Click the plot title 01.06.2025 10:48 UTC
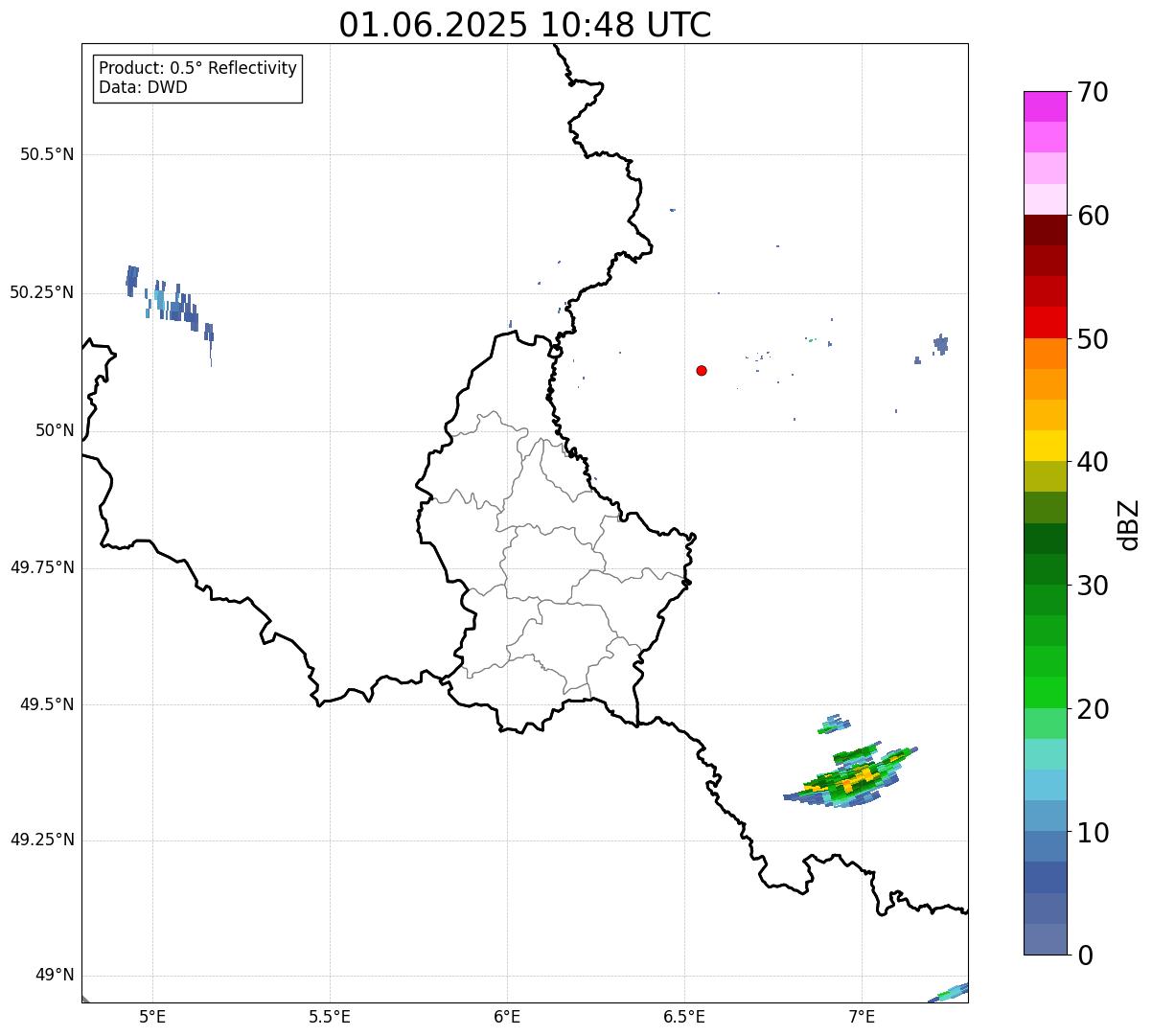Image resolution: width=1152 pixels, height=1036 pixels. coord(525,25)
